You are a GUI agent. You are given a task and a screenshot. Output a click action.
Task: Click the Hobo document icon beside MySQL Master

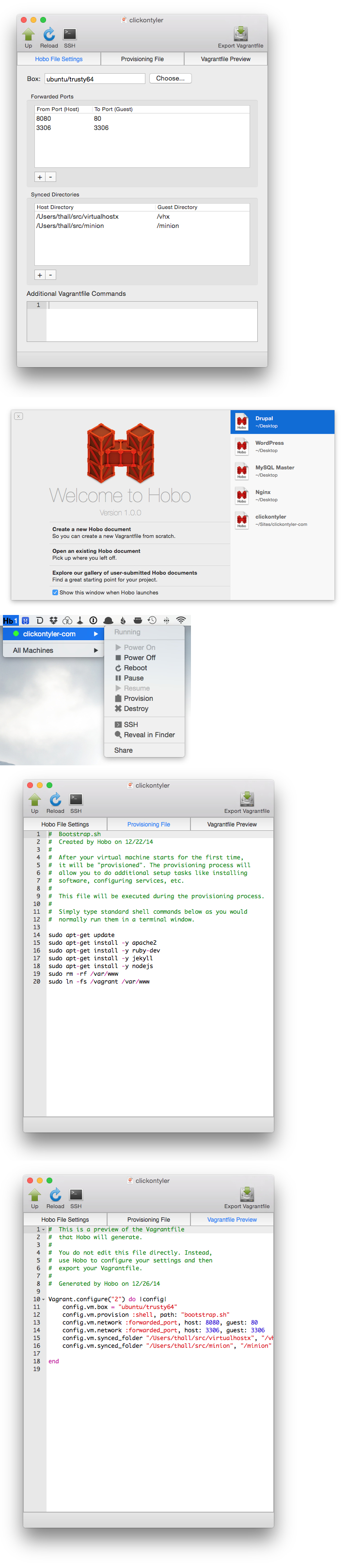[x=242, y=471]
